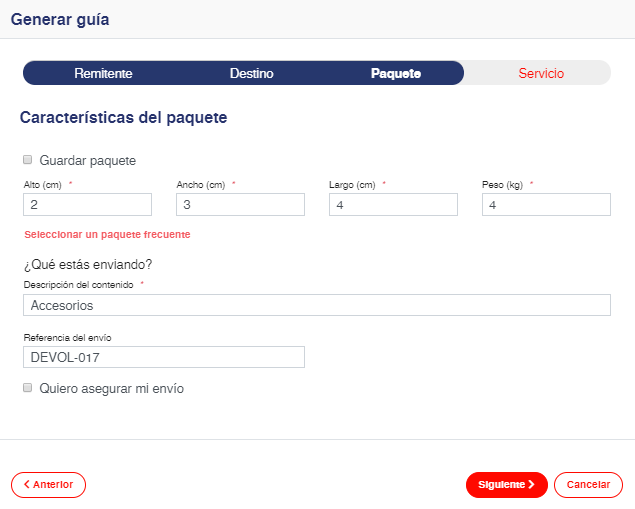The height and width of the screenshot is (509, 635).
Task: Go to the Remitente step tab
Action: point(103,73)
